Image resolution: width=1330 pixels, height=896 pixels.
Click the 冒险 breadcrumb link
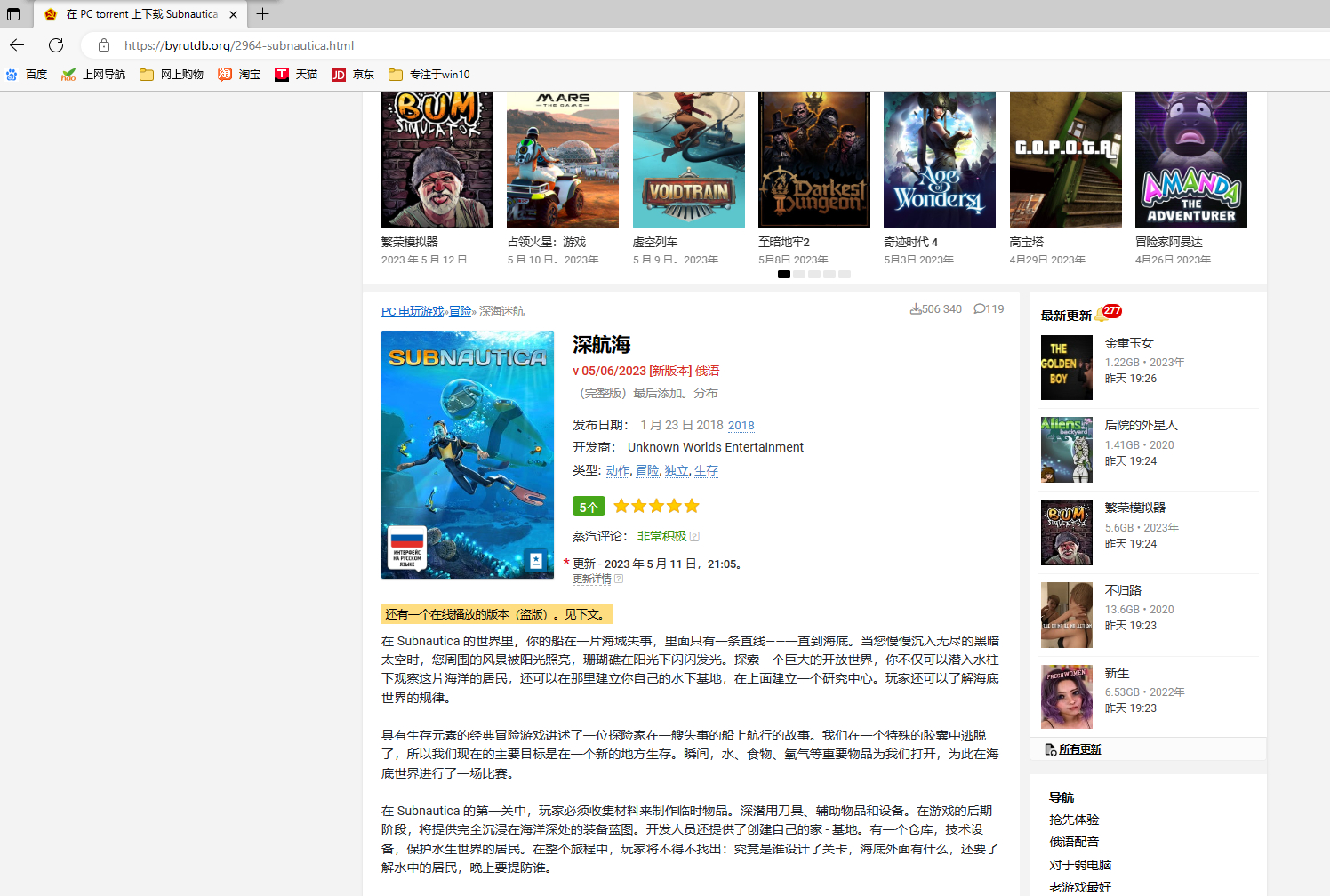461,311
